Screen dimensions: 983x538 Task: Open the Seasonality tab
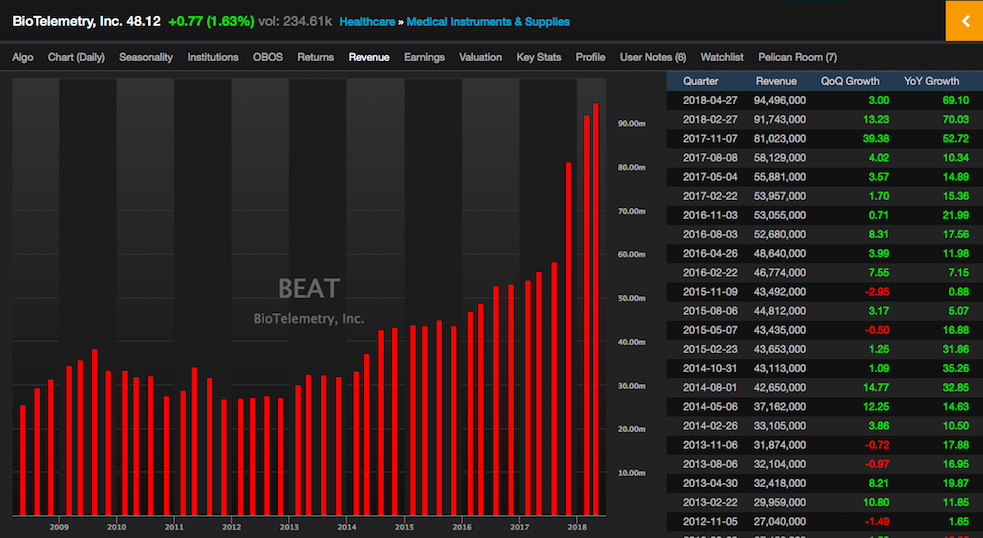click(146, 57)
